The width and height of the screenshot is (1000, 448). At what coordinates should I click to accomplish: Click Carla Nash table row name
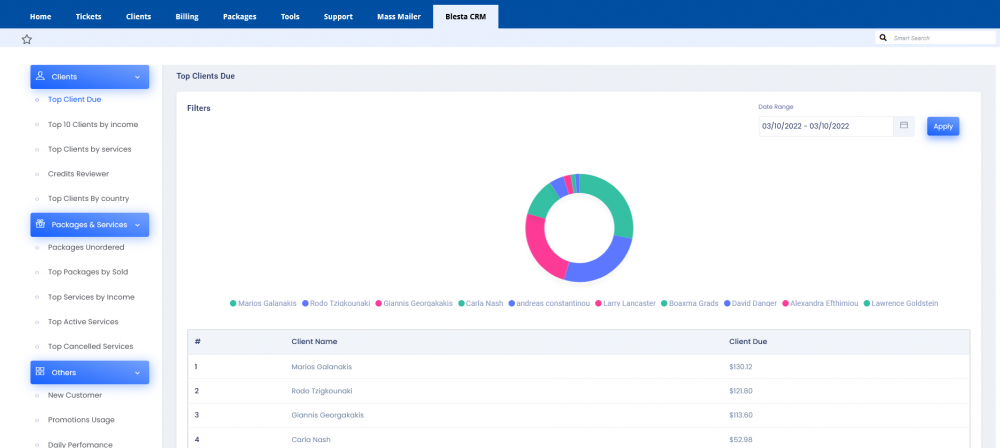311,440
